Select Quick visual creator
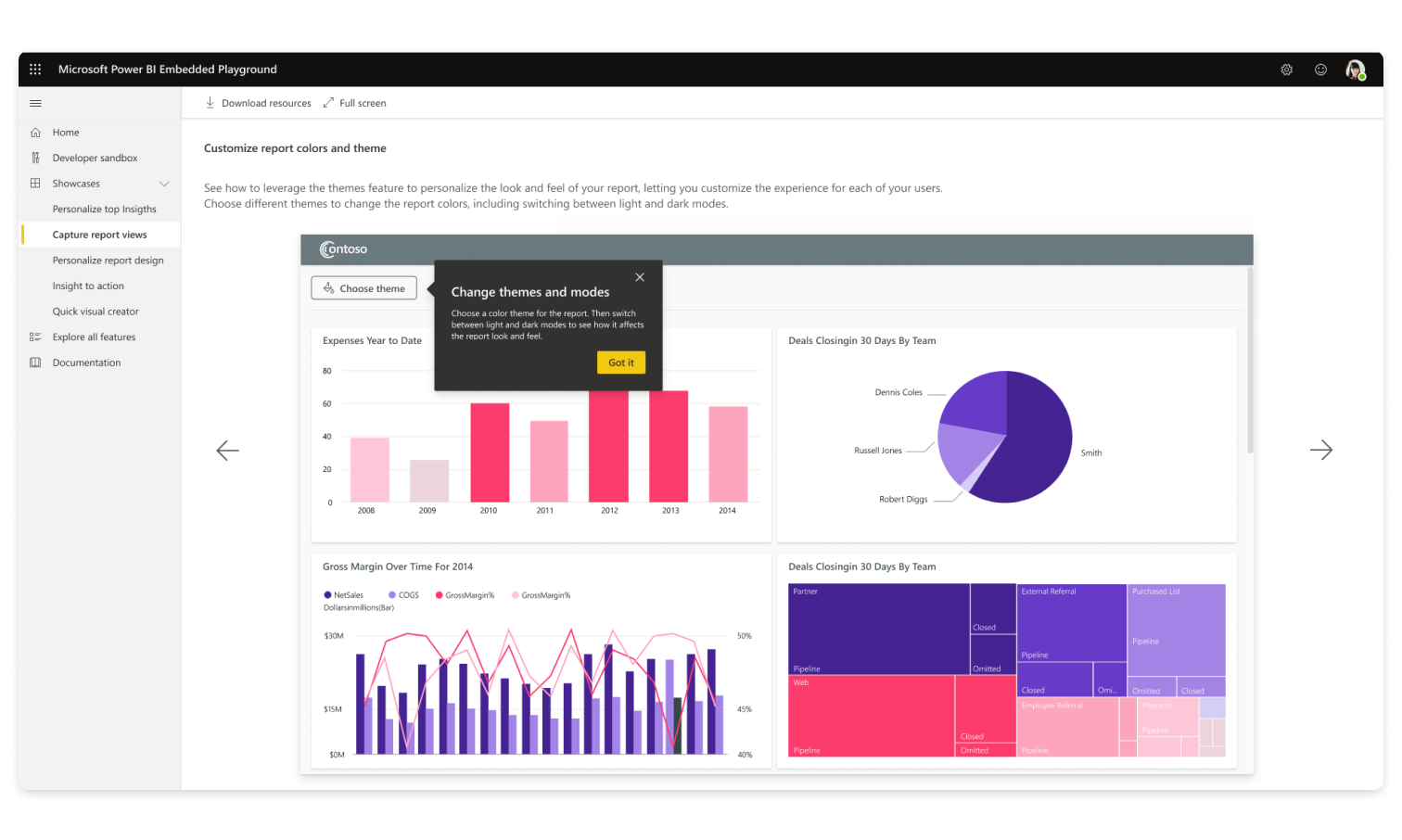The width and height of the screenshot is (1402, 840). (x=96, y=312)
